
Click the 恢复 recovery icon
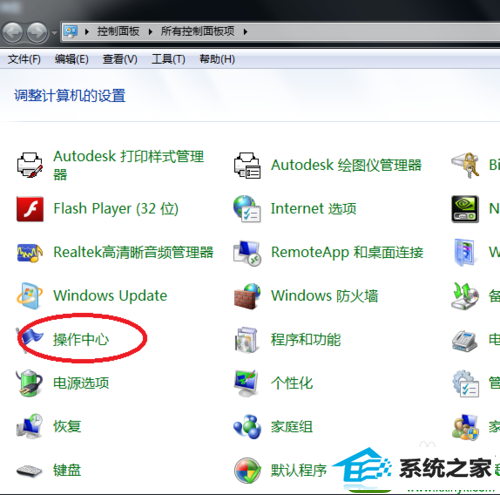click(x=29, y=426)
